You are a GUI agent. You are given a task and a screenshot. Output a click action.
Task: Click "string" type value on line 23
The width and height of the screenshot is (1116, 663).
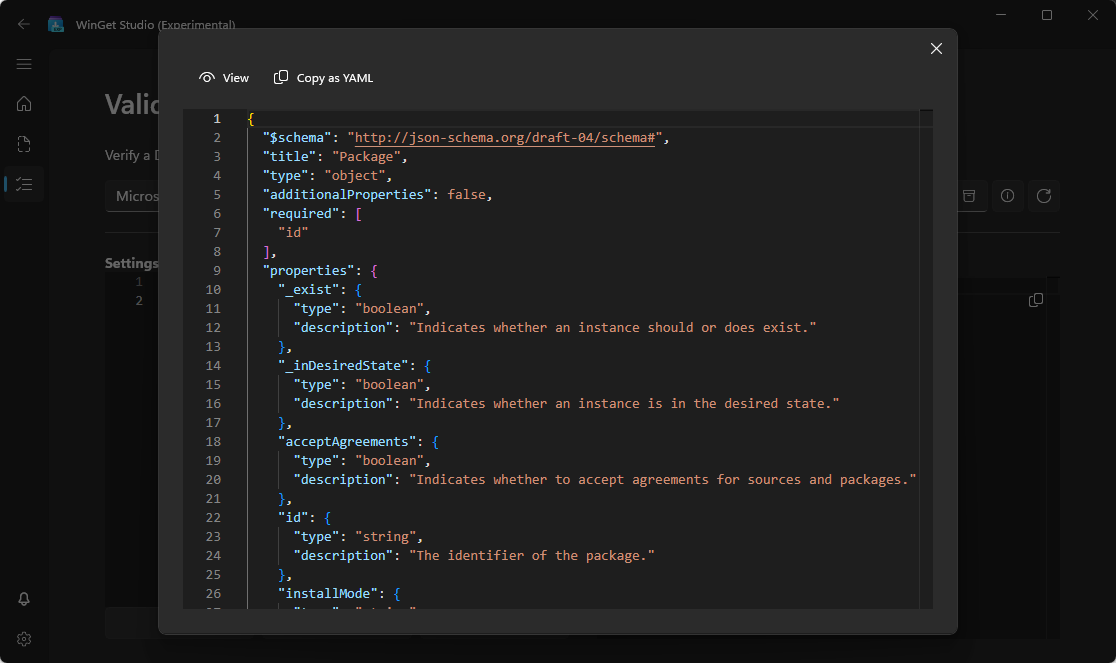pyautogui.click(x=385, y=536)
